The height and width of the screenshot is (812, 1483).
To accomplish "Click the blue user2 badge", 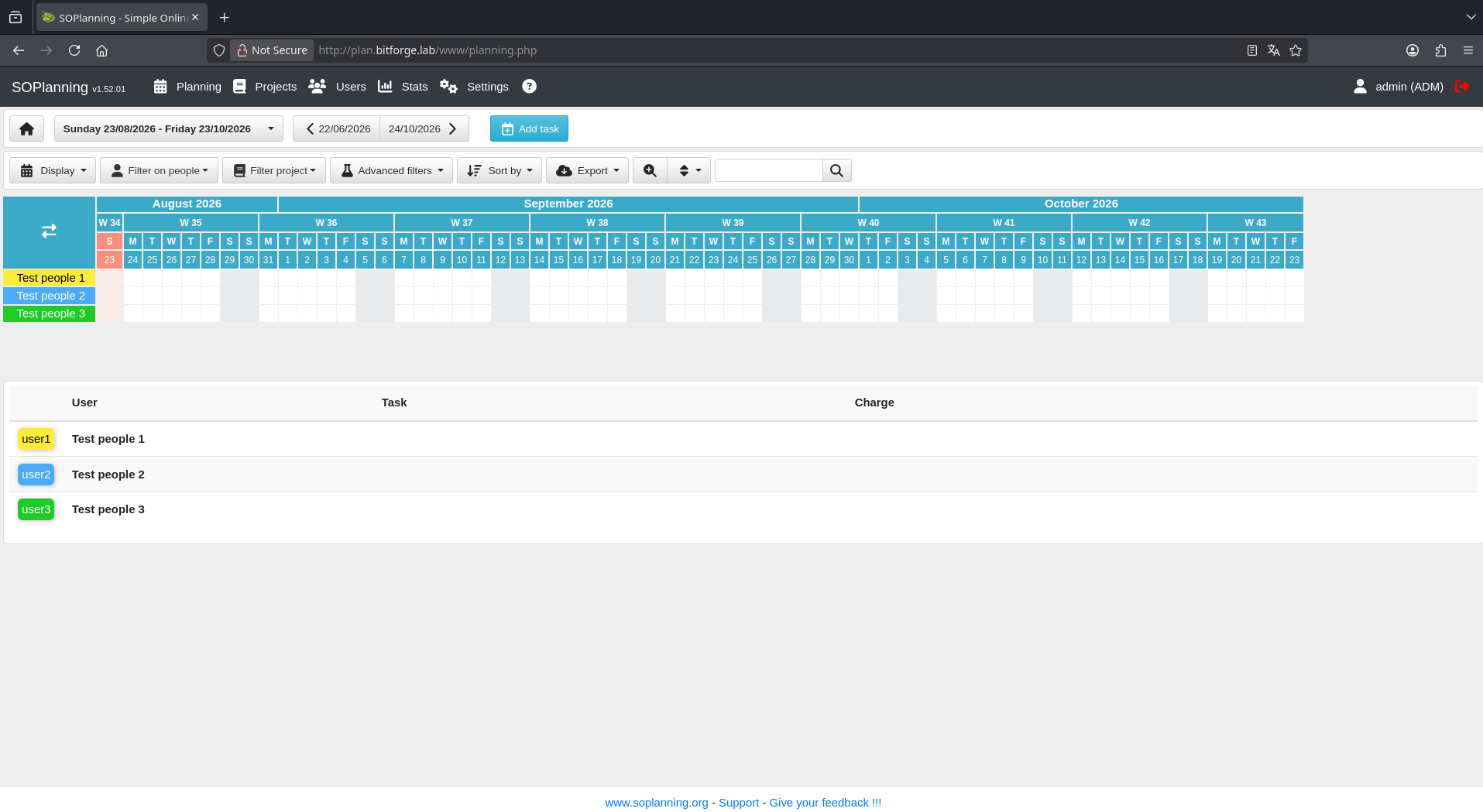I will tap(36, 475).
